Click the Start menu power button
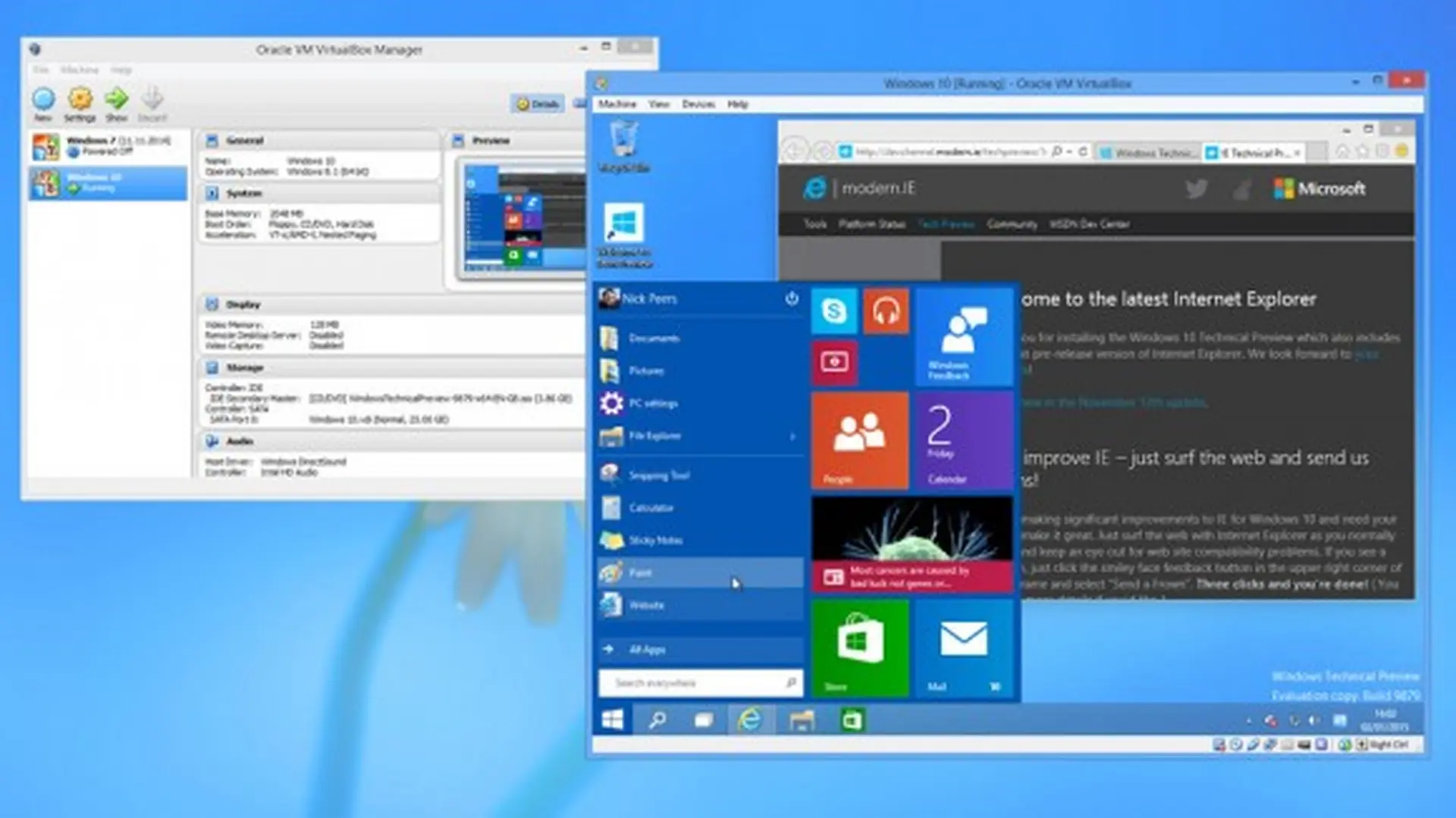Screen dimensions: 1456x818 point(792,298)
